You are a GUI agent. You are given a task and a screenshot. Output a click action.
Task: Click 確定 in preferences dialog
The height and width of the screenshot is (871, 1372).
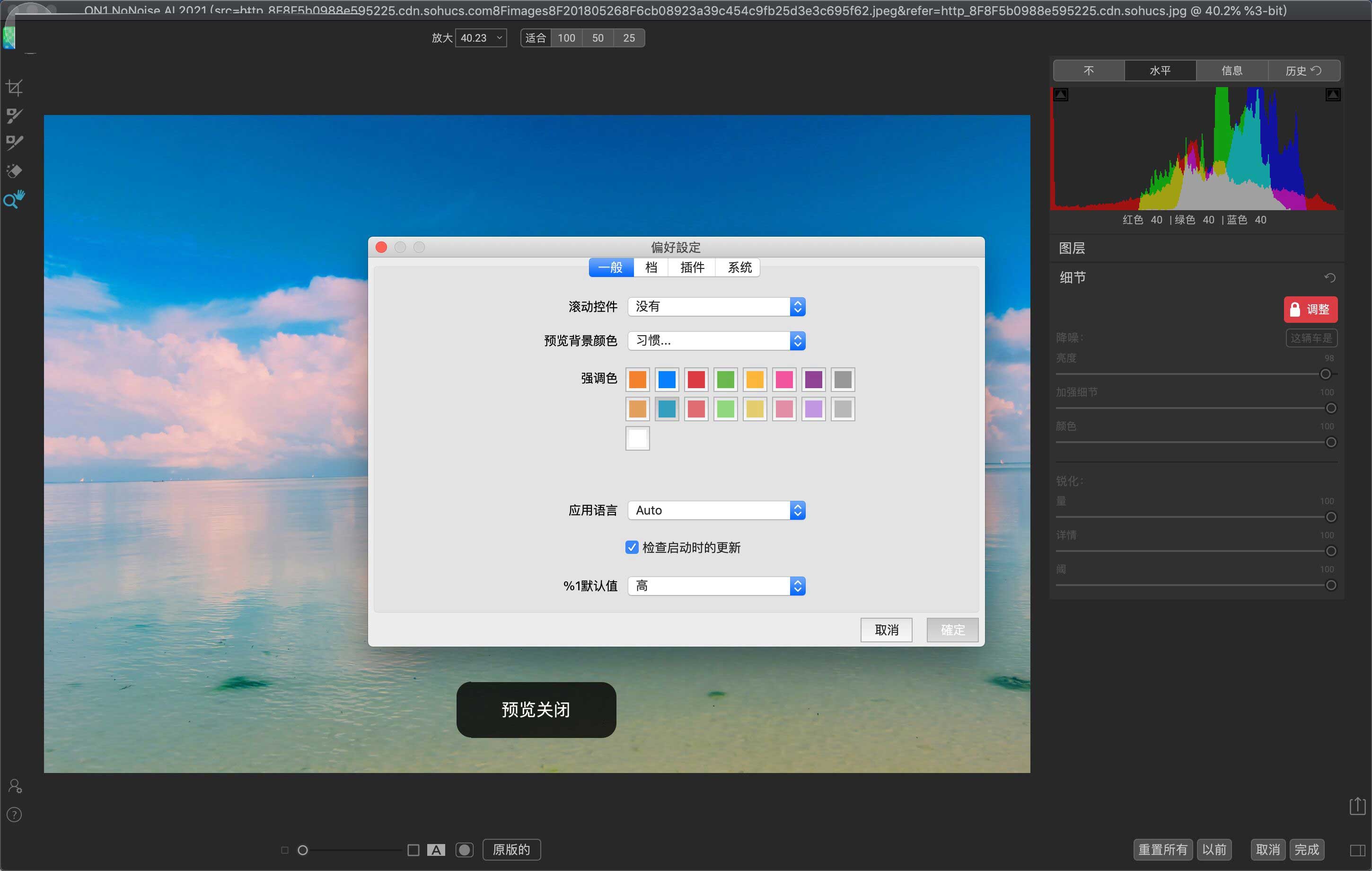pos(952,630)
